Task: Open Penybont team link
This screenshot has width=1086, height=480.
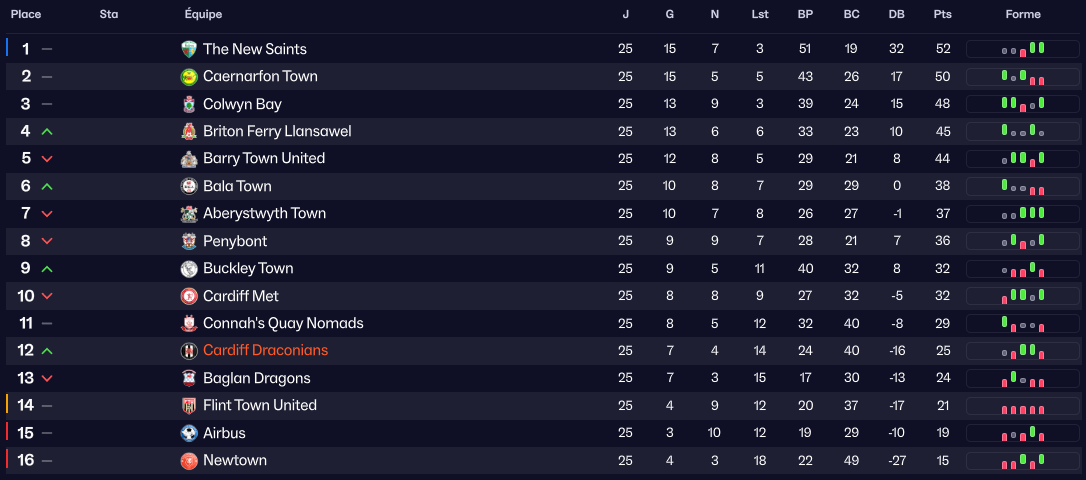Action: coord(234,241)
